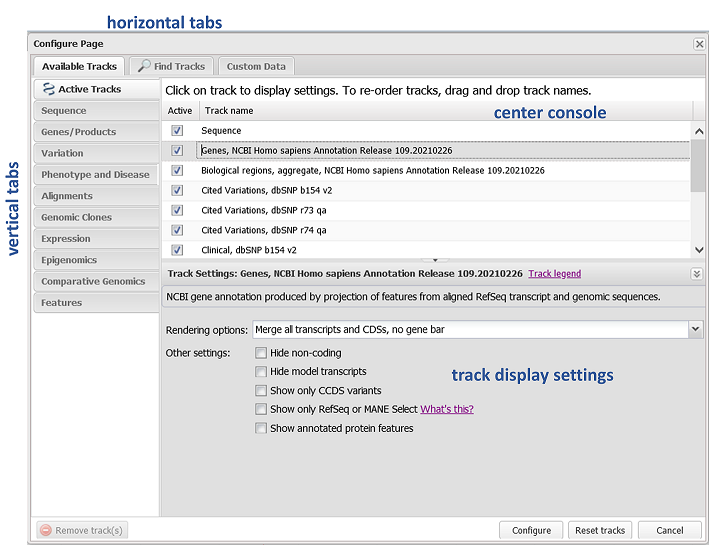Click the track list scrollbar thumb
Screen dimensions: 722x545
pos(699,166)
